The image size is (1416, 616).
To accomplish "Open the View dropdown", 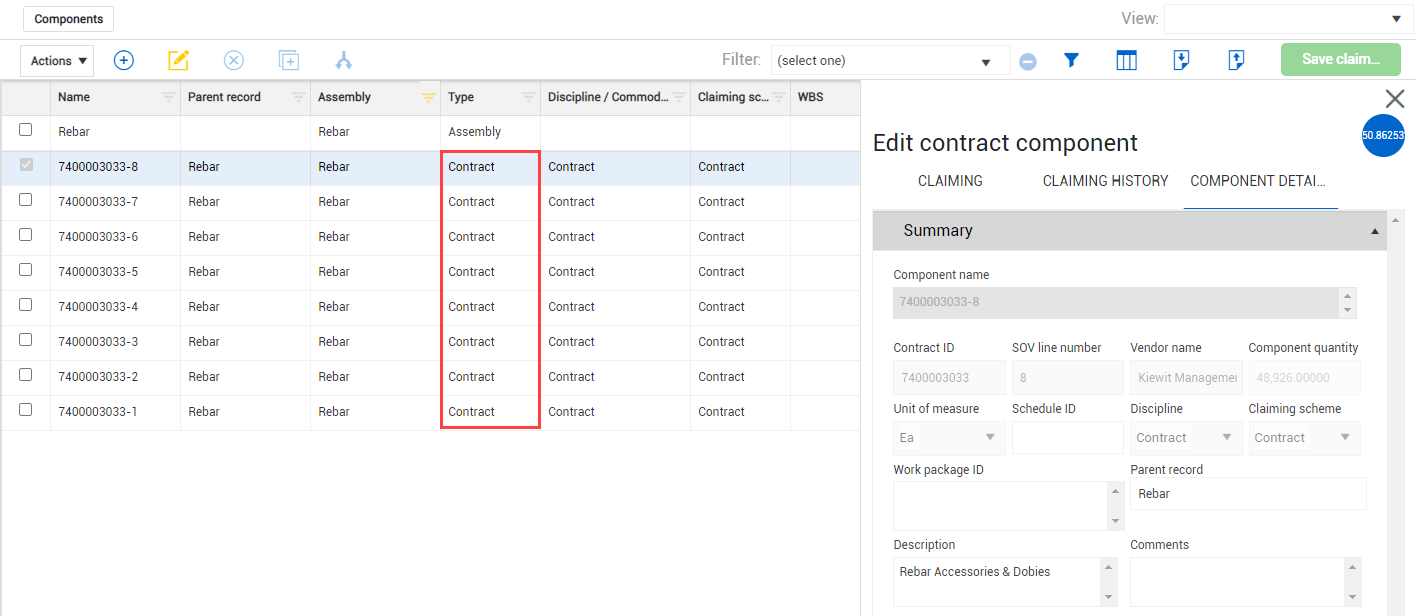I will pos(1286,19).
